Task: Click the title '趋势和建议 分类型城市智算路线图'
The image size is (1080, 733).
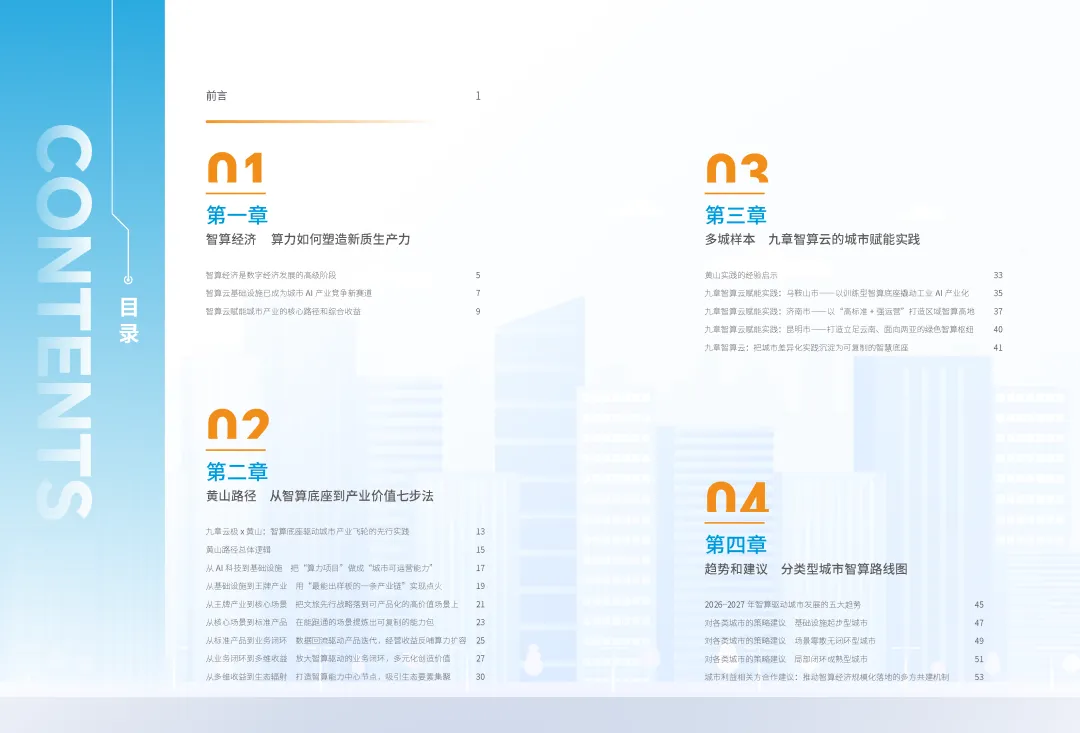Action: tap(806, 569)
